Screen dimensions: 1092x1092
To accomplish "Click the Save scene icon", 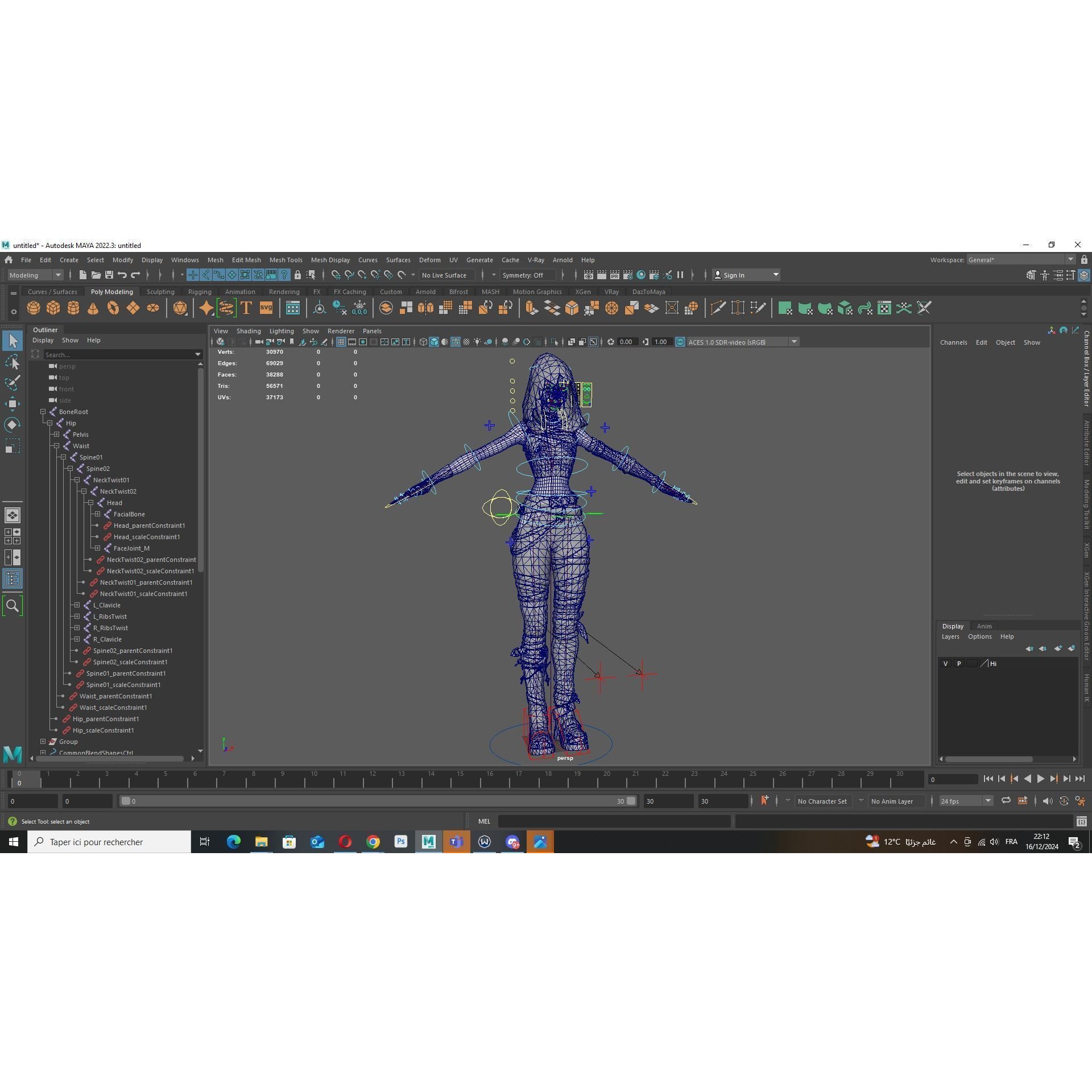I will [109, 275].
